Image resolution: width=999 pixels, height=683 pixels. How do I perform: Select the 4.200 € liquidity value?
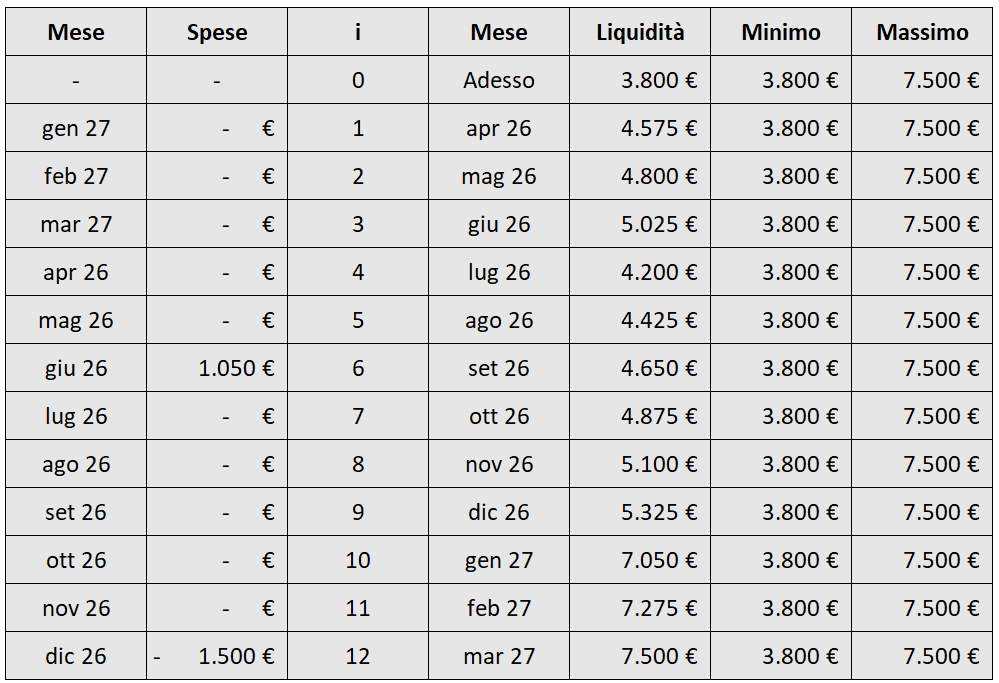coord(658,272)
